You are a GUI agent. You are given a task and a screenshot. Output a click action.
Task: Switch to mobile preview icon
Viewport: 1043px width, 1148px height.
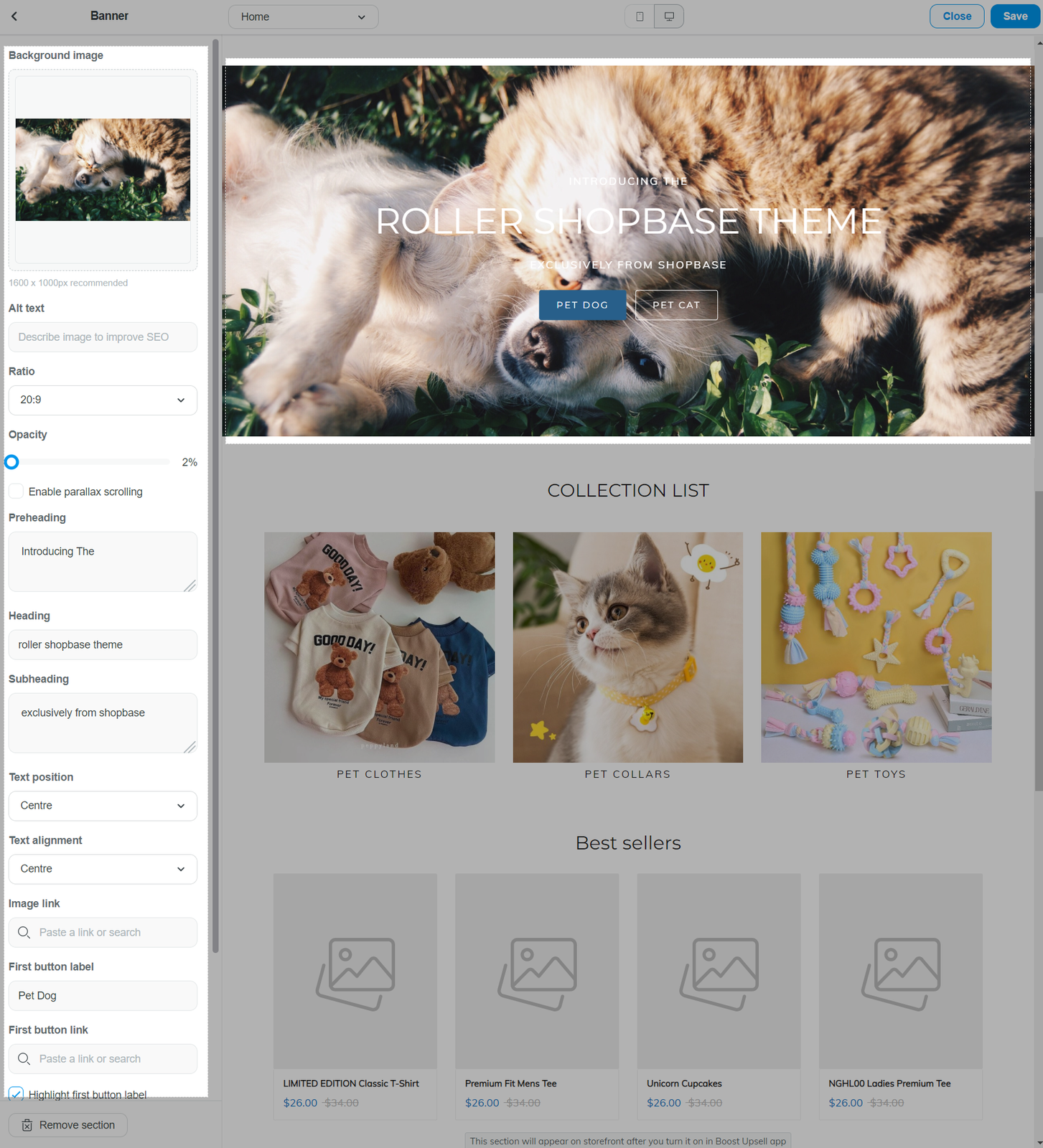click(x=640, y=17)
